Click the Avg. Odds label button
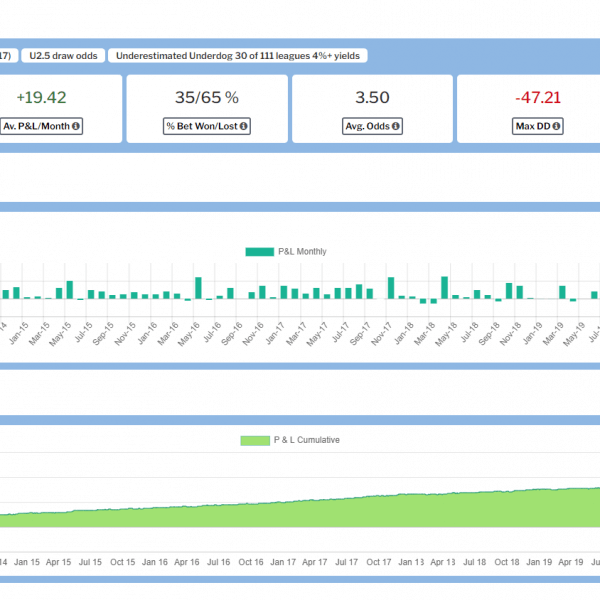This screenshot has width=600, height=600. (x=372, y=126)
